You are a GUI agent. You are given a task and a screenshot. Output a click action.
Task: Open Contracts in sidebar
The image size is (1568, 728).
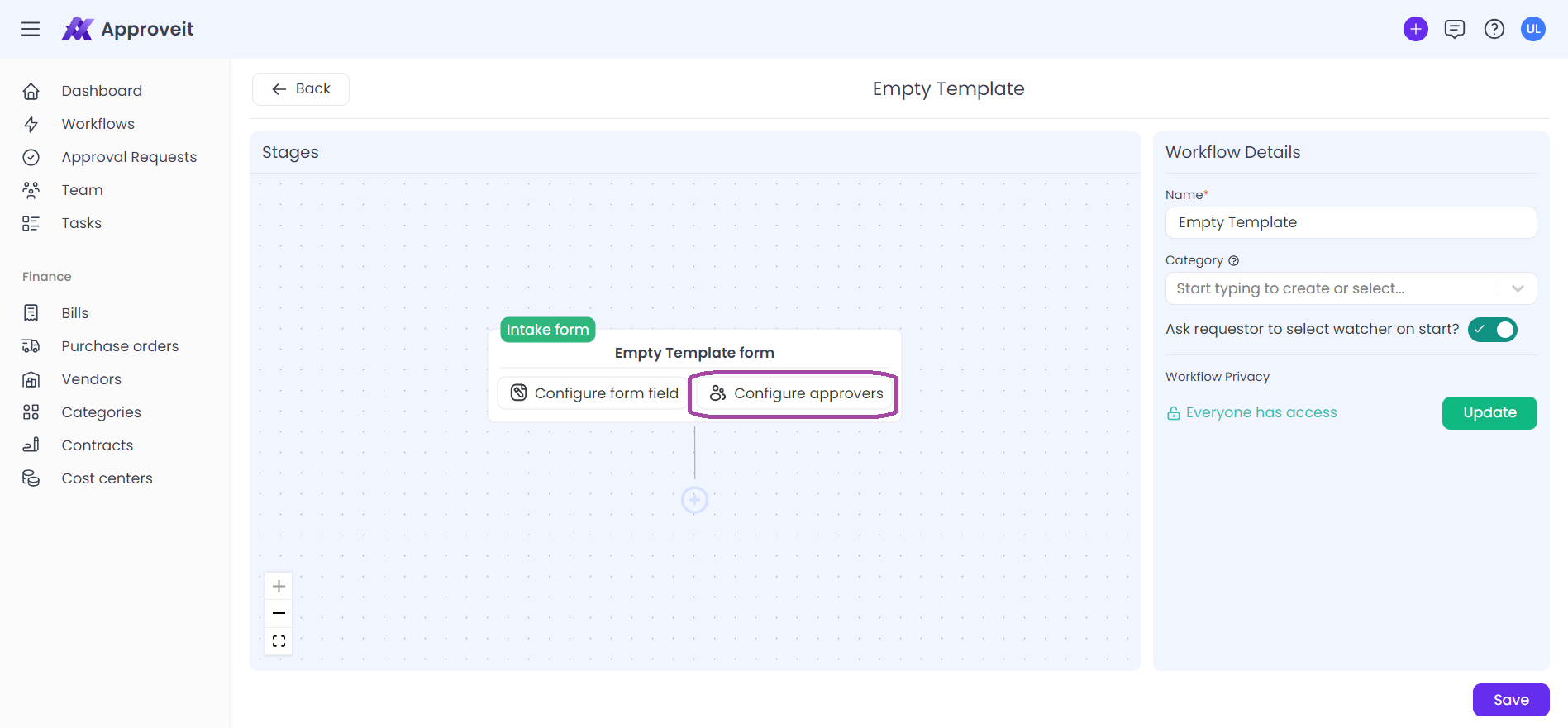pos(98,445)
